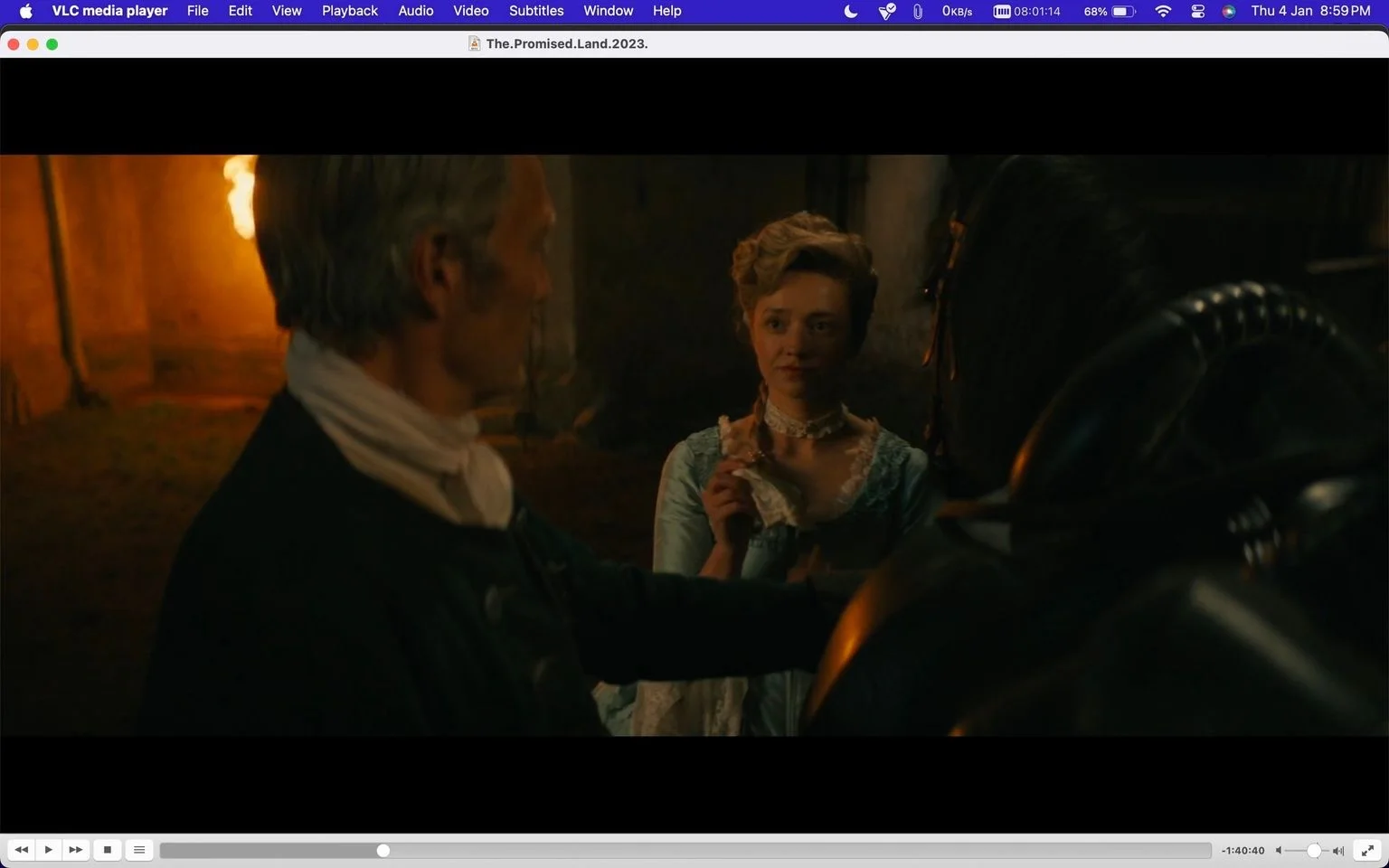The image size is (1389, 868).
Task: Open the View menu
Action: pos(287,11)
